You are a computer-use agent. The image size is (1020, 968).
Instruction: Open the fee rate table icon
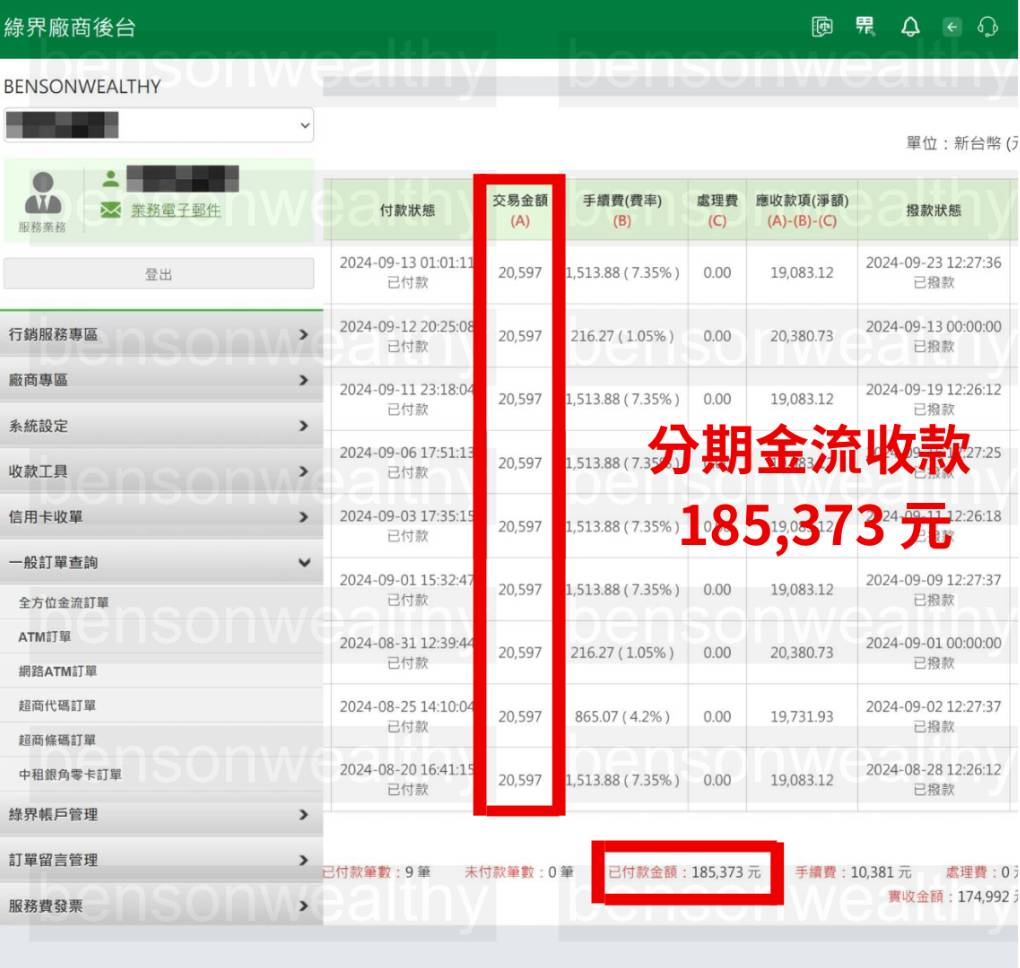point(865,27)
